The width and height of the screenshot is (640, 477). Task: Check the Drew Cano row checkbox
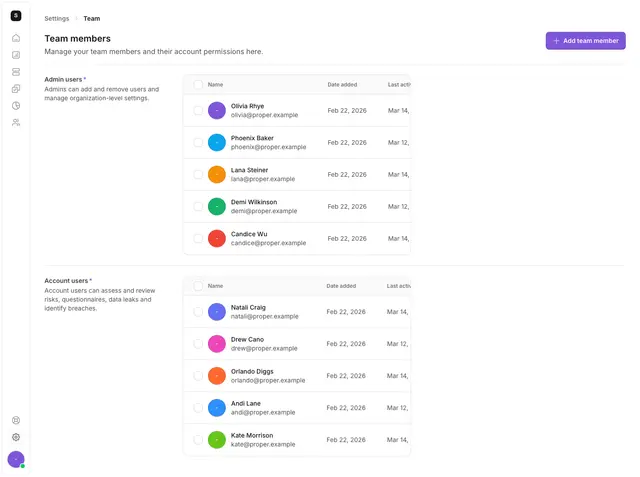[x=198, y=344]
